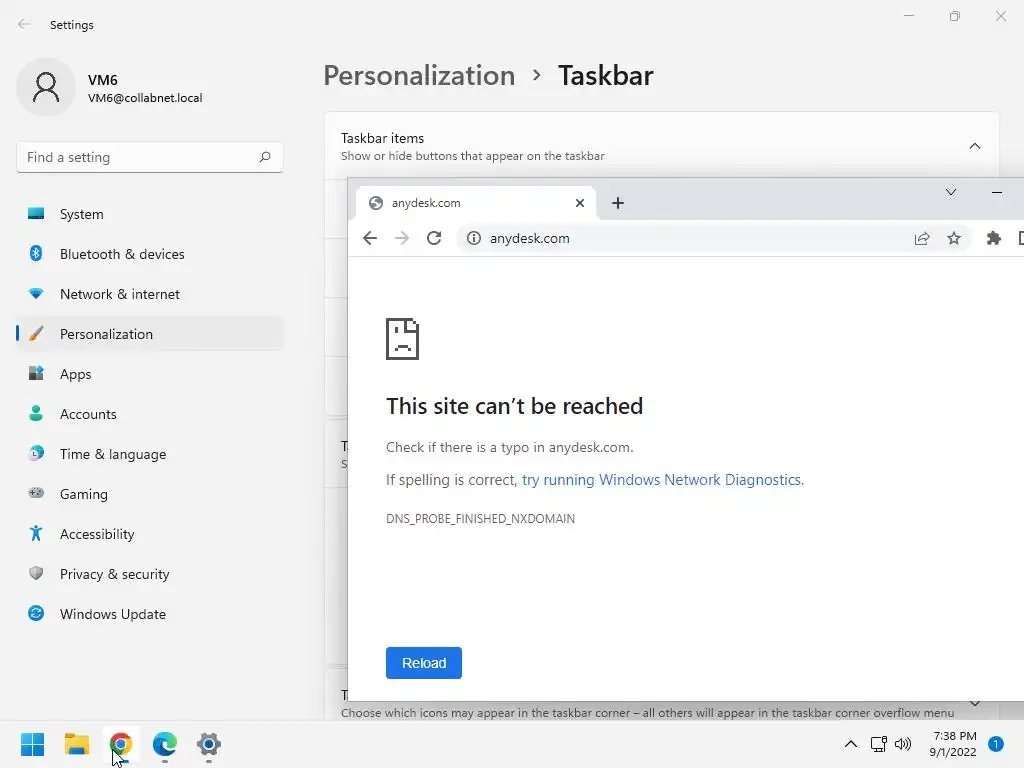This screenshot has width=1024, height=768.
Task: Collapse the Taskbar items section
Action: click(974, 146)
